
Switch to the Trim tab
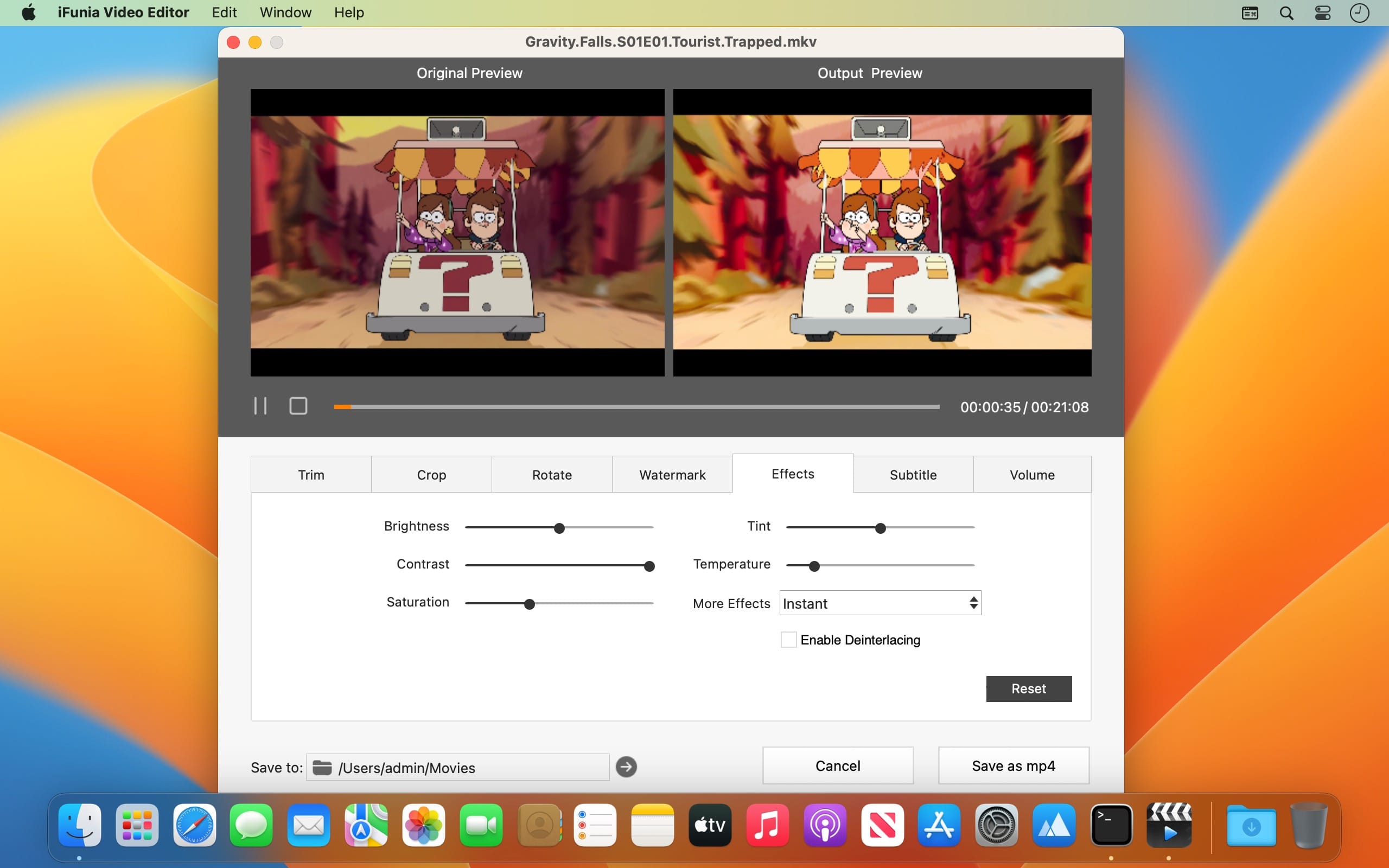click(x=311, y=474)
